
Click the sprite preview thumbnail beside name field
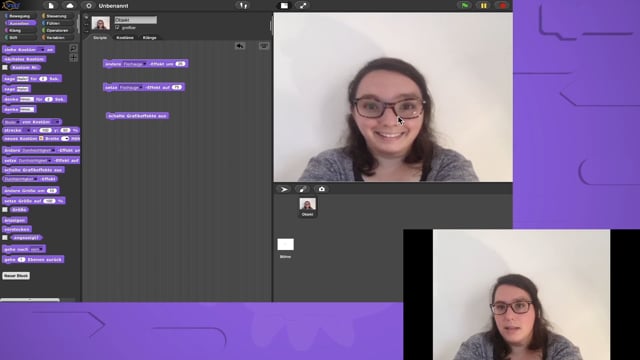pyautogui.click(x=100, y=23)
